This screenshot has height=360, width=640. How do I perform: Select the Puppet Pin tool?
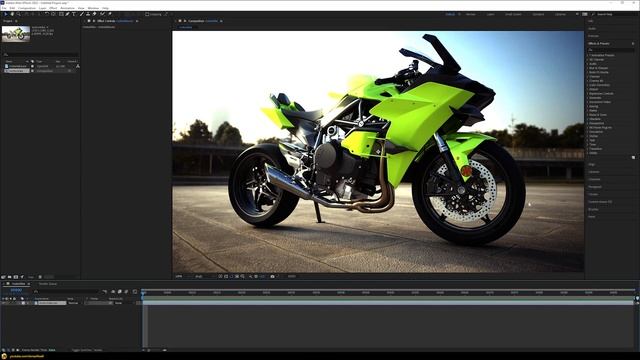click(110, 14)
